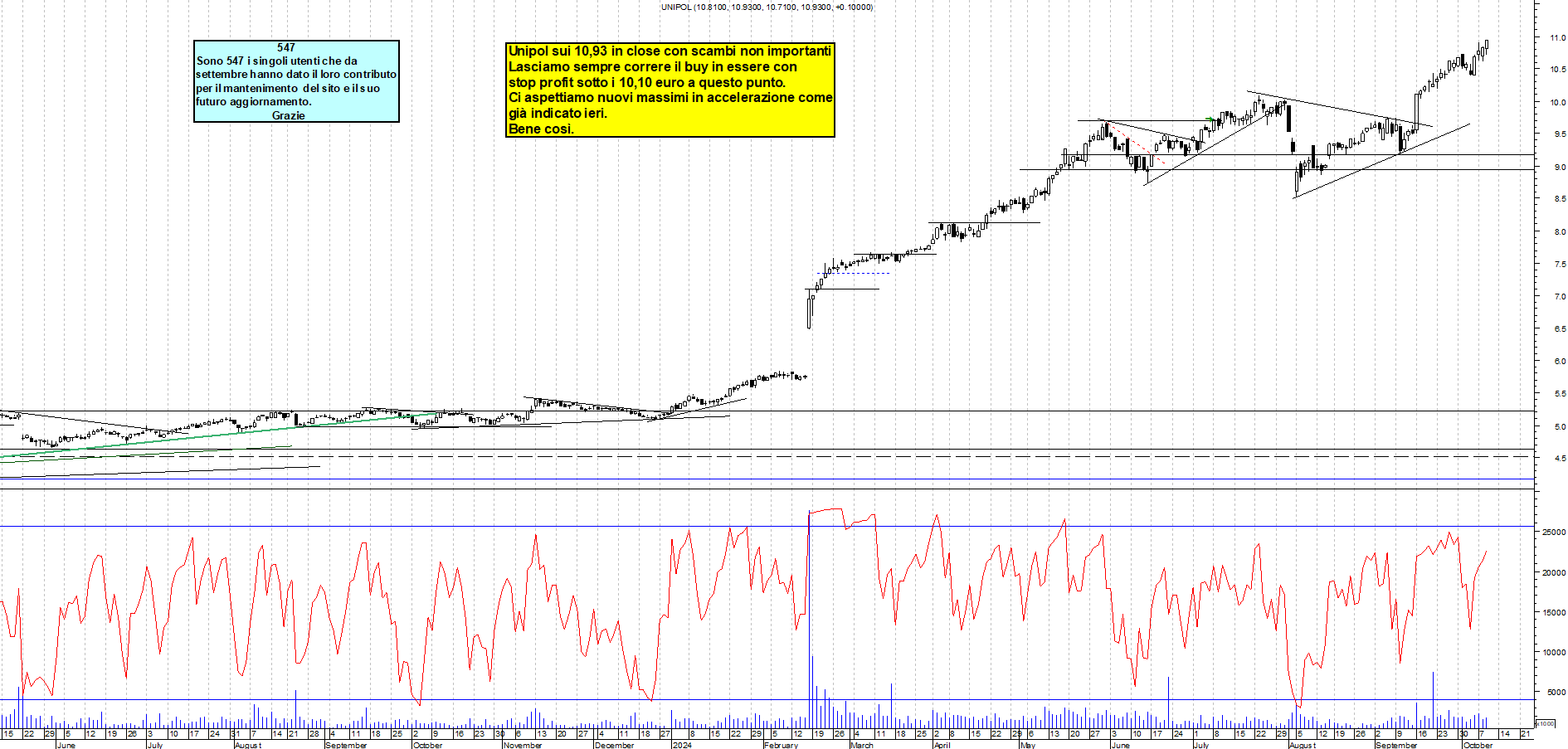Click the May month label on time axis
Screen dimensions: 1568x749
click(x=1028, y=745)
